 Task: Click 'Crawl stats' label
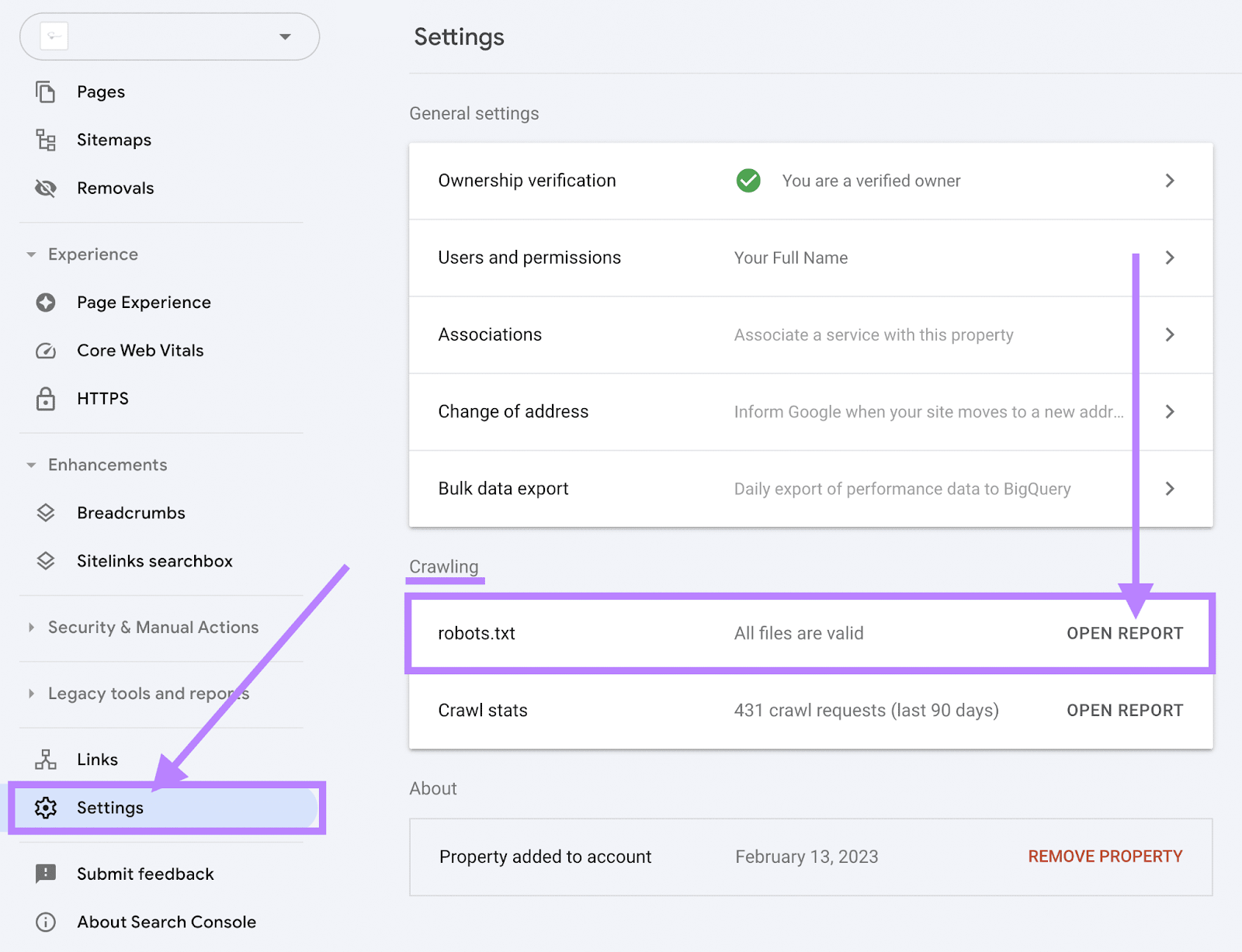point(483,710)
